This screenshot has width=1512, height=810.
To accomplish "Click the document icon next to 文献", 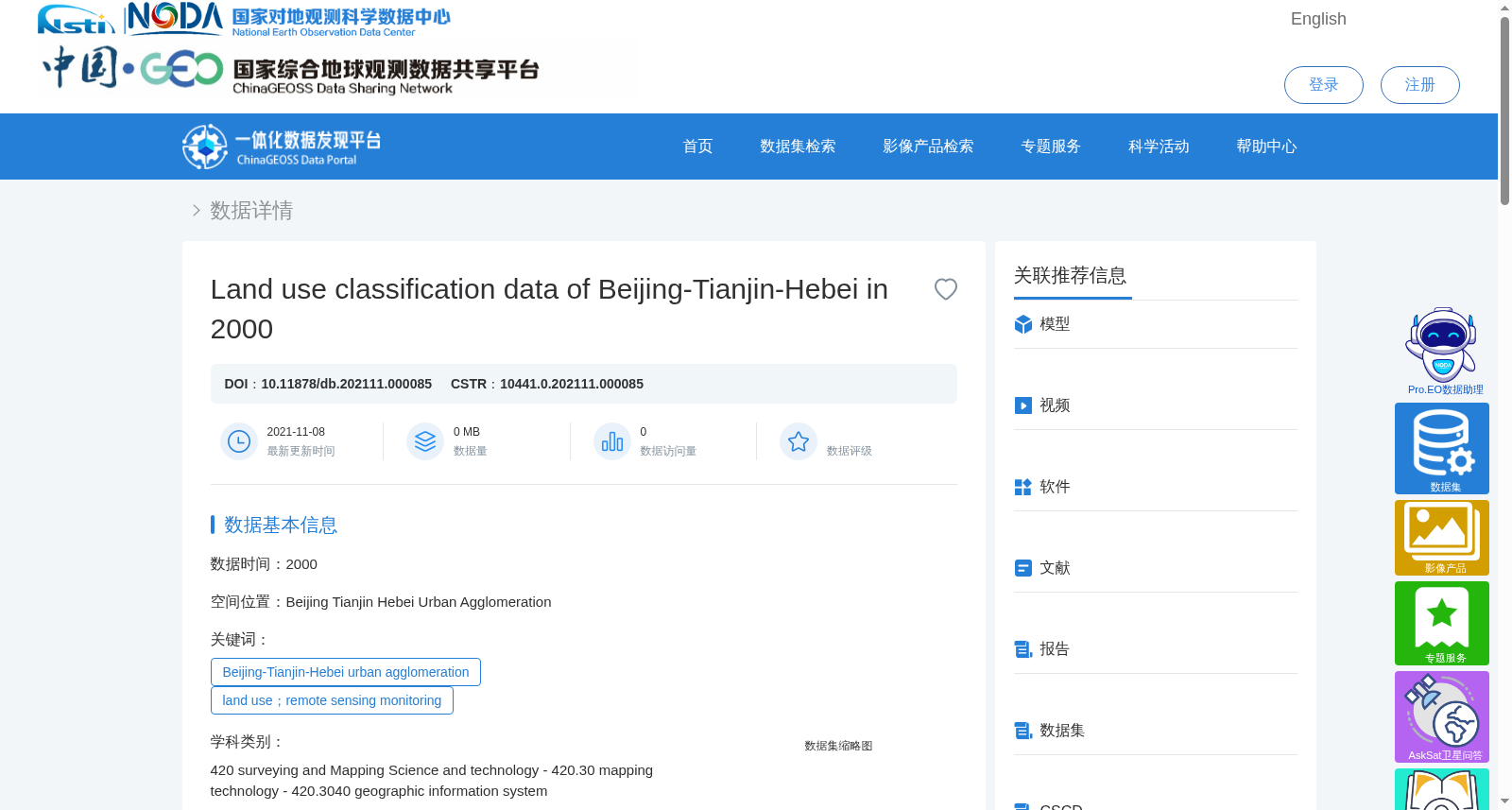I will (x=1022, y=568).
